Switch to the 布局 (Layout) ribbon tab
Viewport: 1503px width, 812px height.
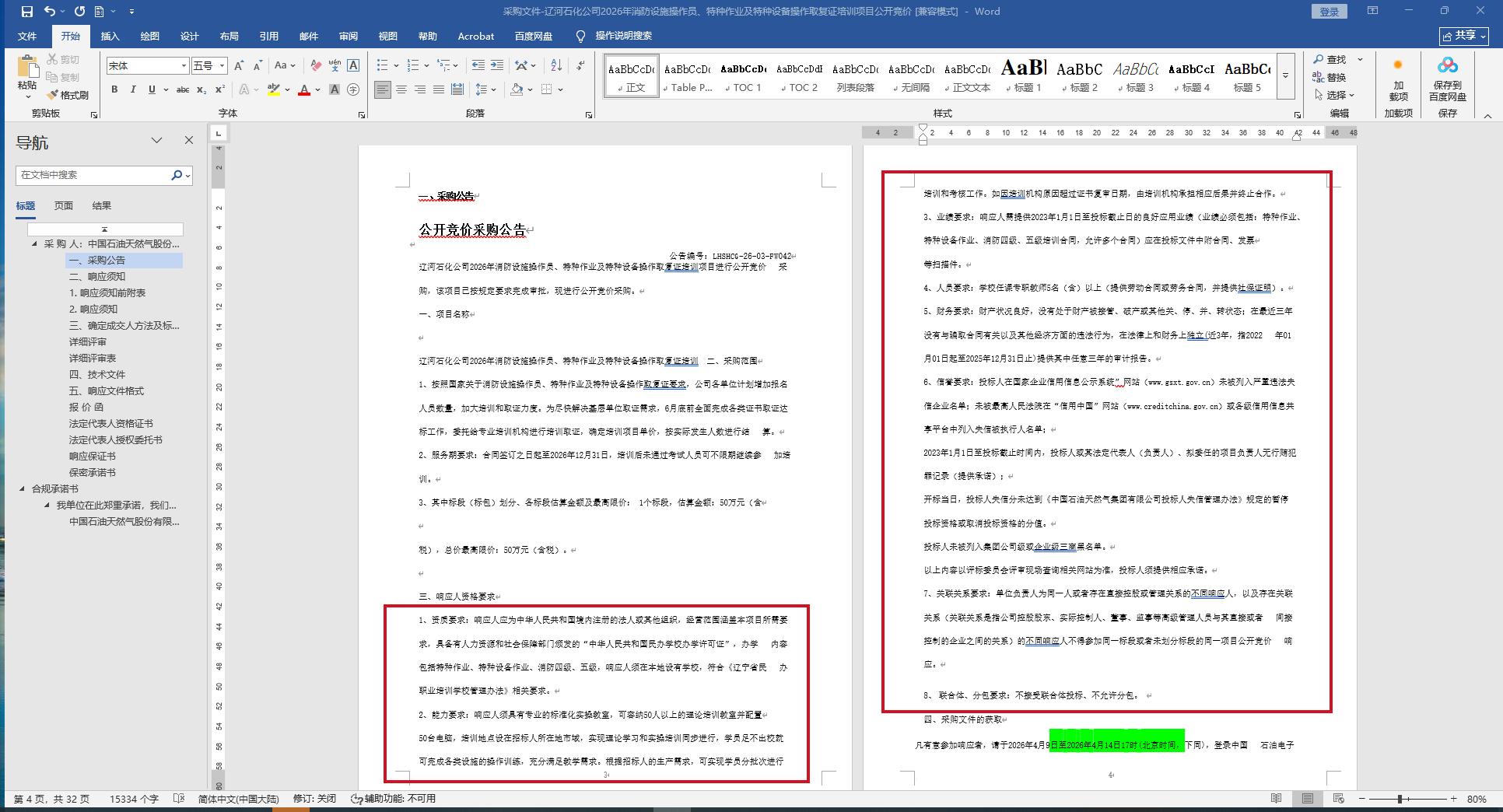(x=229, y=37)
